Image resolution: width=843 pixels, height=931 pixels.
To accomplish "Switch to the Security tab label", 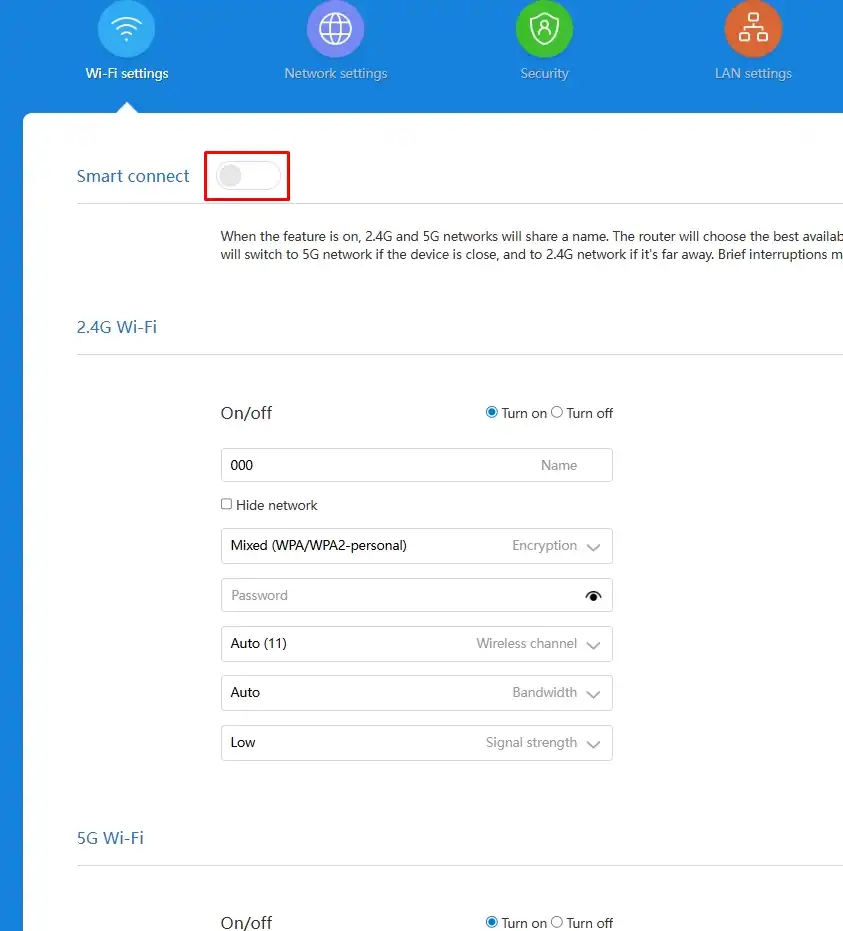I will point(544,73).
